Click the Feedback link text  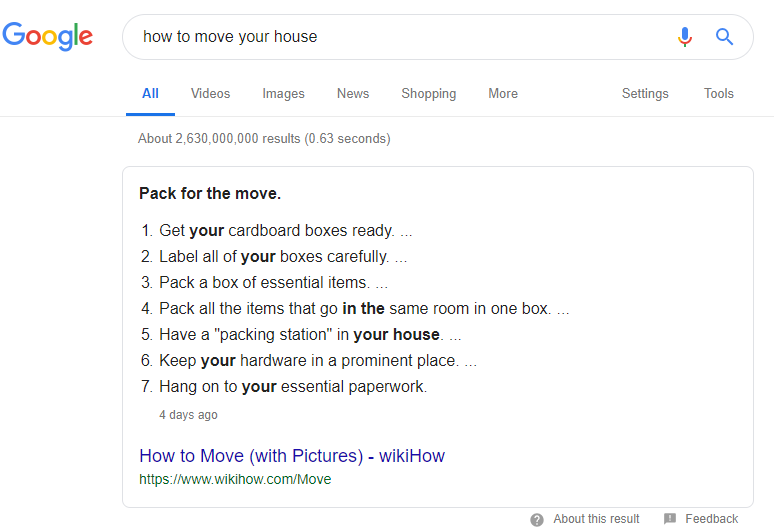tap(711, 519)
